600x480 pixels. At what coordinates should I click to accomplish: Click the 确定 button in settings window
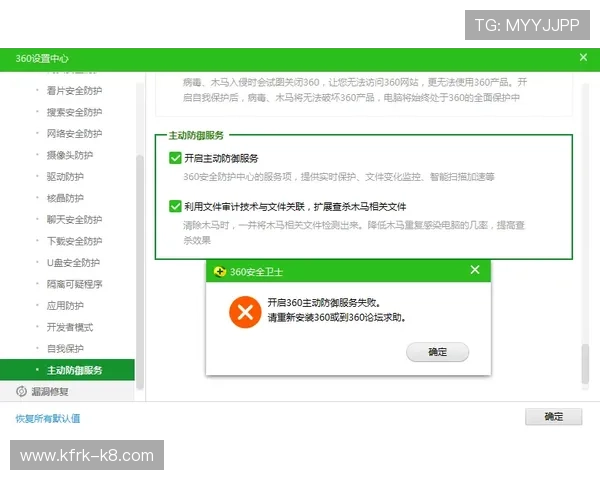click(x=554, y=416)
